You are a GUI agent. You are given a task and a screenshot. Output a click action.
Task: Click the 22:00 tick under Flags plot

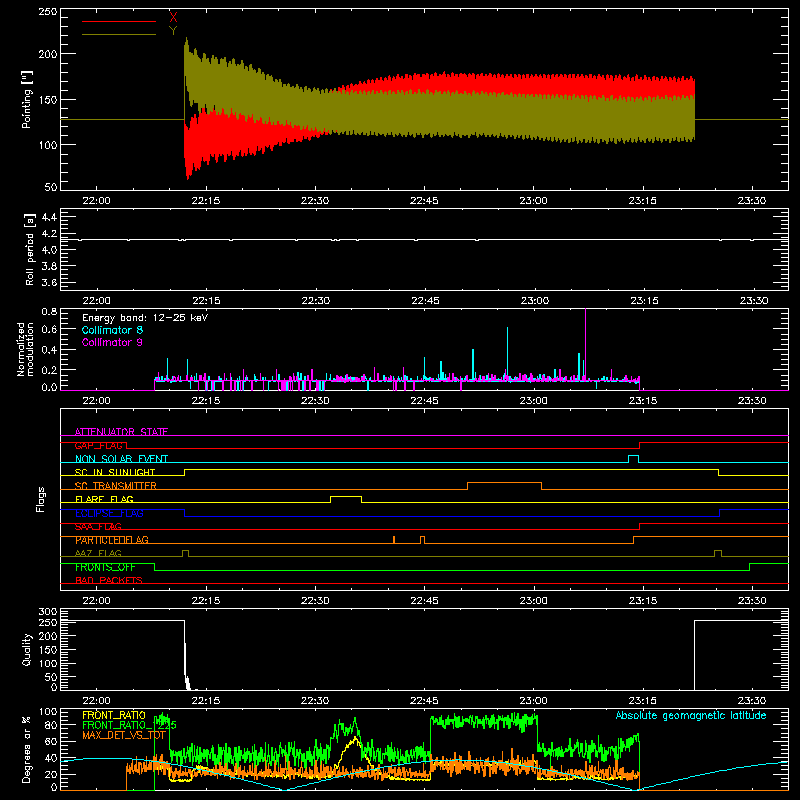tap(96, 601)
